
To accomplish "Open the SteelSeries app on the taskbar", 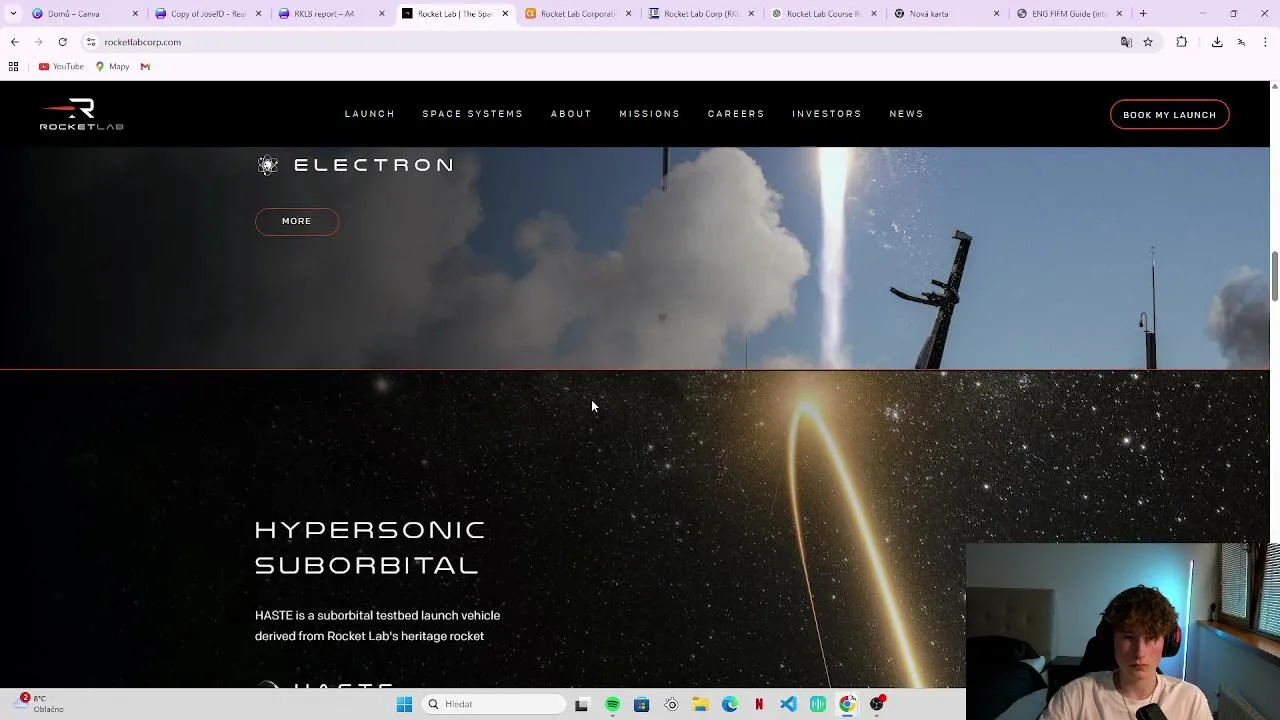I will click(x=671, y=704).
